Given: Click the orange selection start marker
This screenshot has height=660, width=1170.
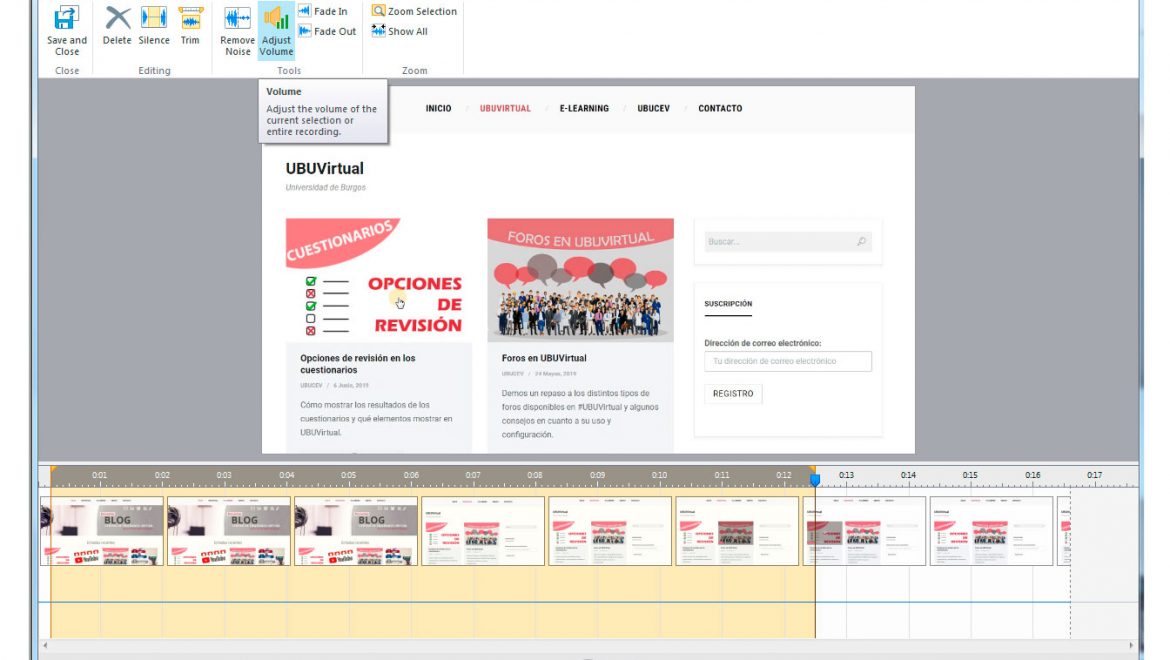Looking at the screenshot, I should coord(53,471).
